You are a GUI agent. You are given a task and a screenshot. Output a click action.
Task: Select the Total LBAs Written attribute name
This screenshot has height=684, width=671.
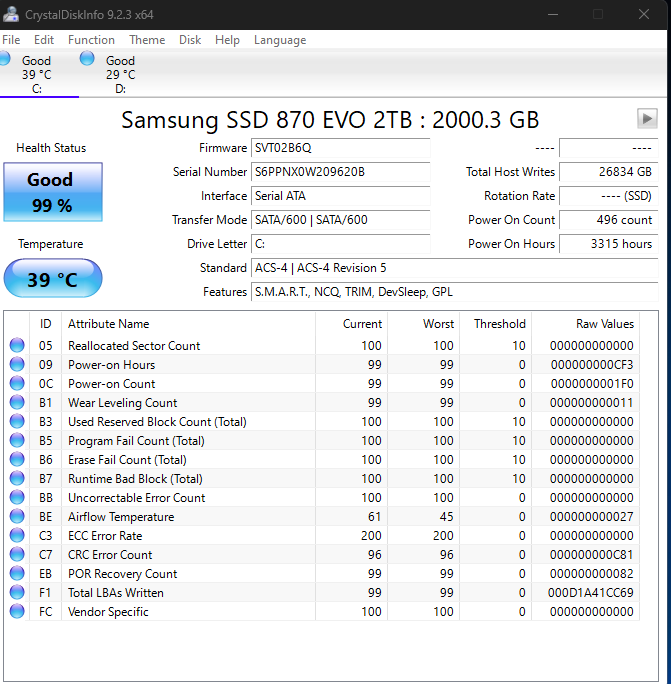(116, 592)
